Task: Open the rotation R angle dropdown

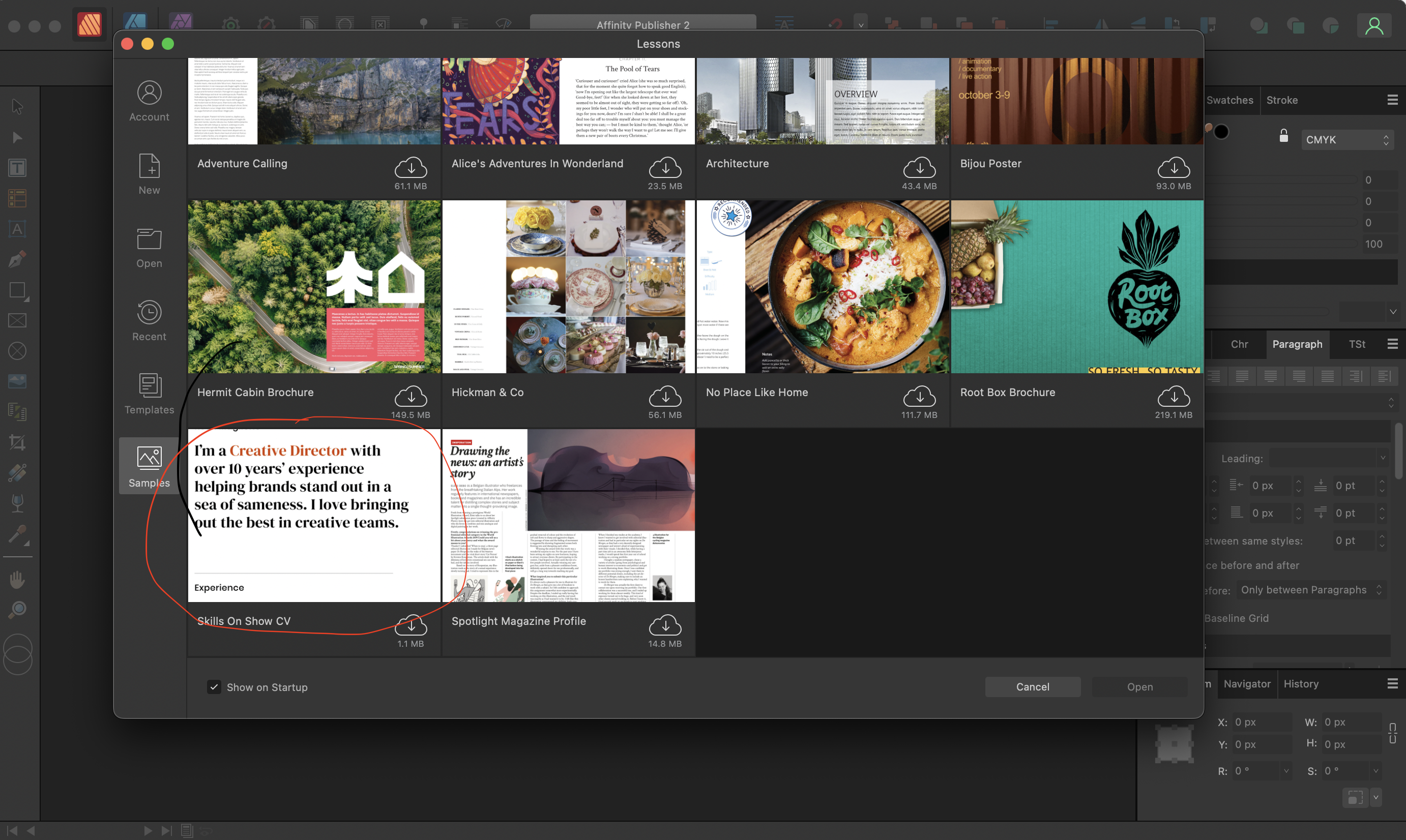Action: pos(1286,771)
